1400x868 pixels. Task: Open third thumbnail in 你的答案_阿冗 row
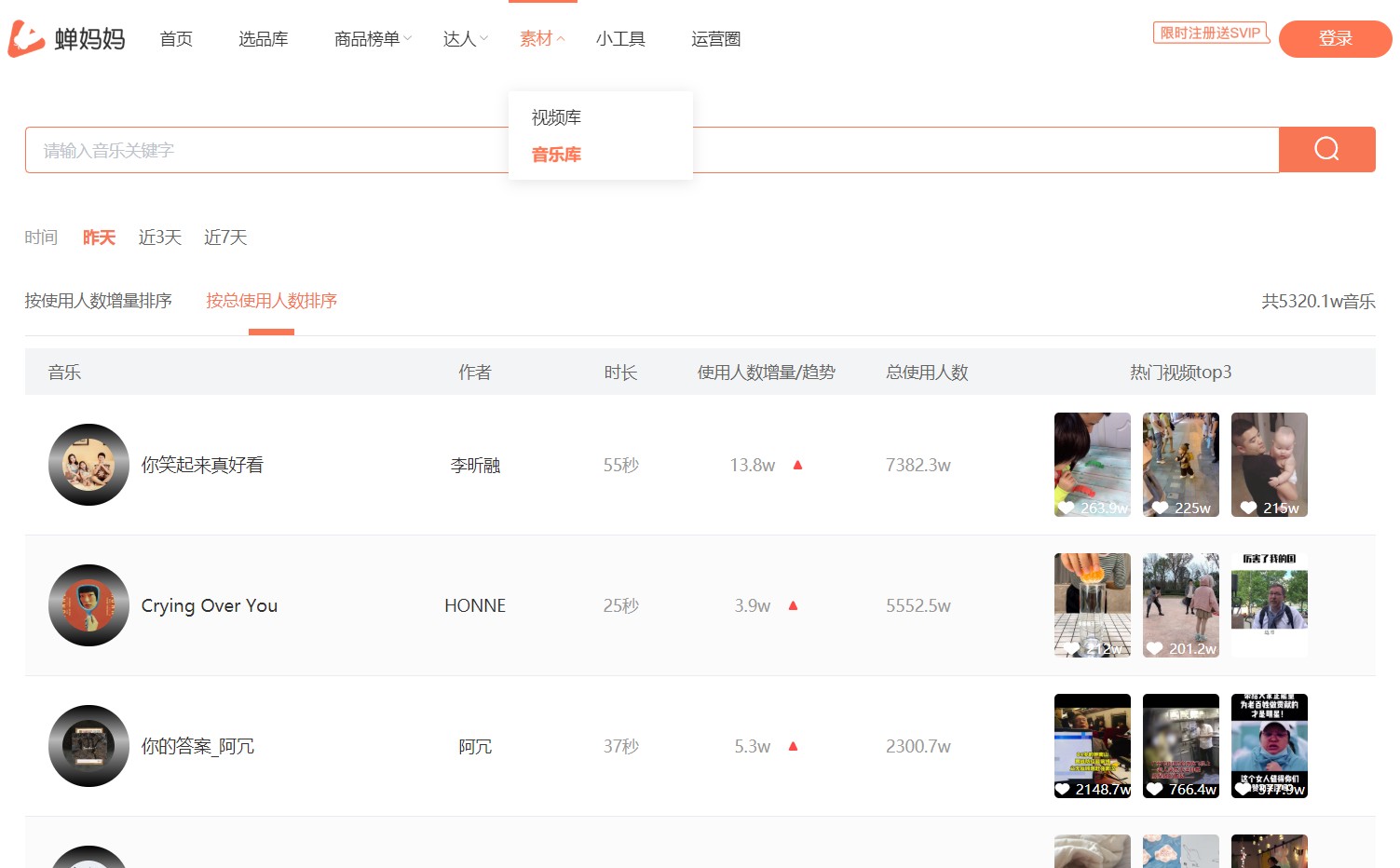click(x=1270, y=746)
